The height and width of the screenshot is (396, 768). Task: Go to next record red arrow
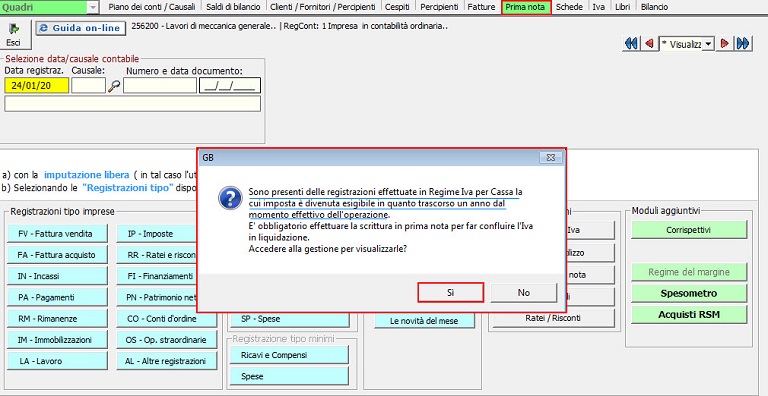(x=724, y=44)
